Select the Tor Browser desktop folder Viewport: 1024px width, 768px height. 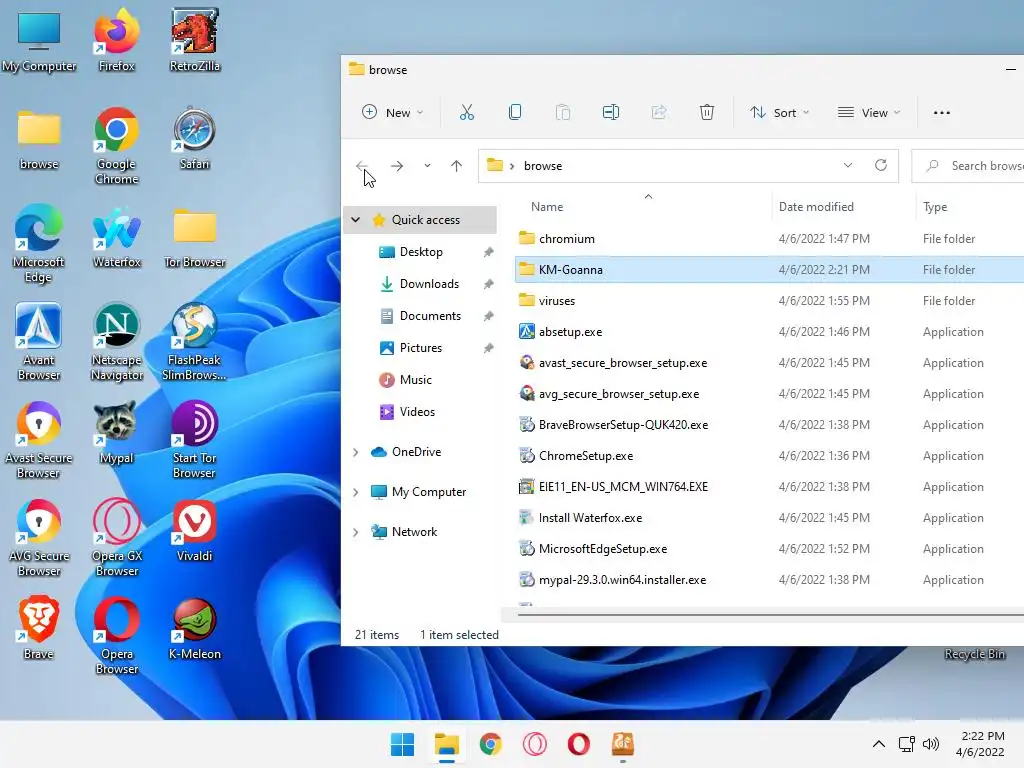[195, 236]
